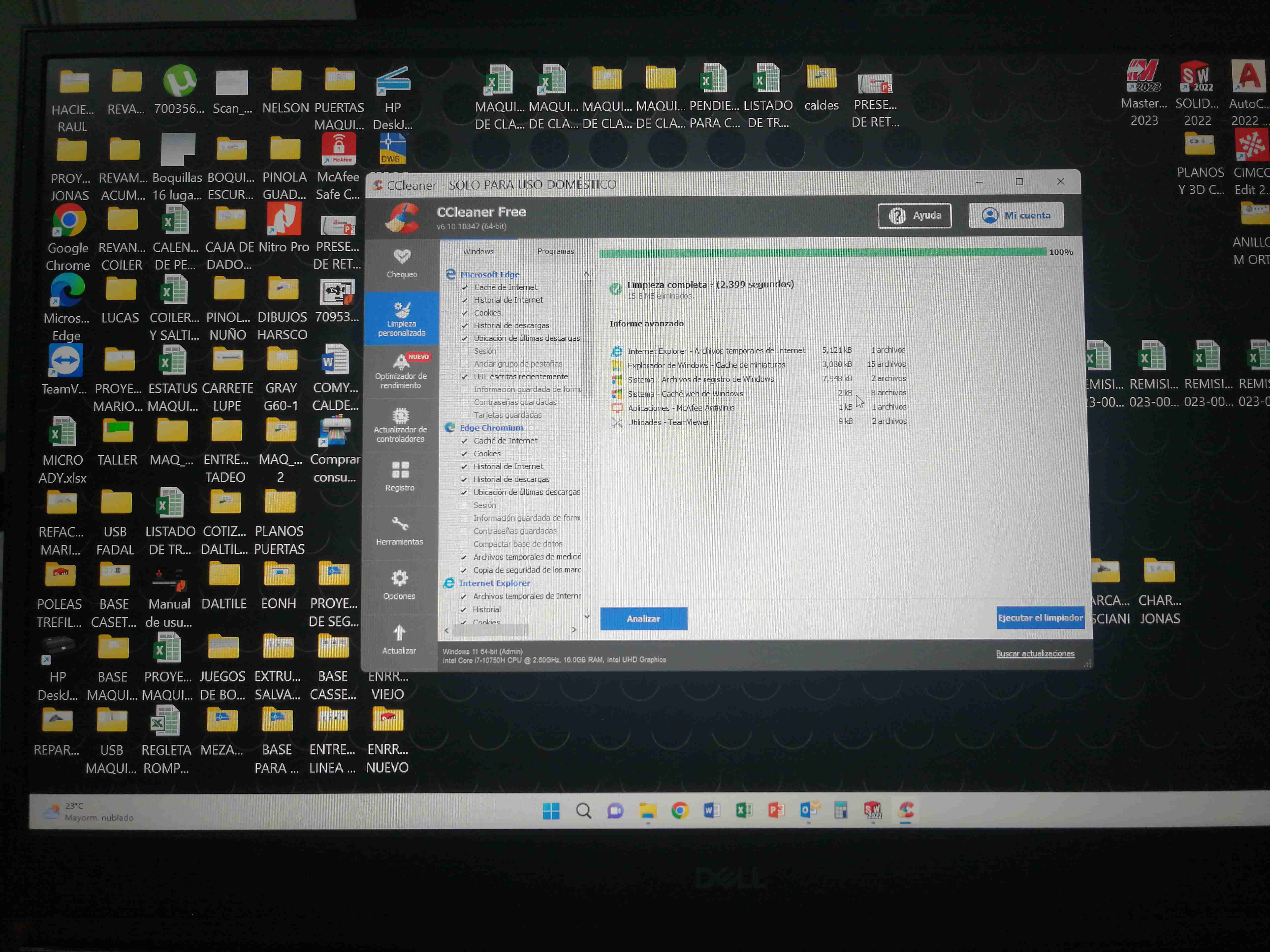Open Chrome from the taskbar
1270x952 pixels.
pyautogui.click(x=680, y=810)
